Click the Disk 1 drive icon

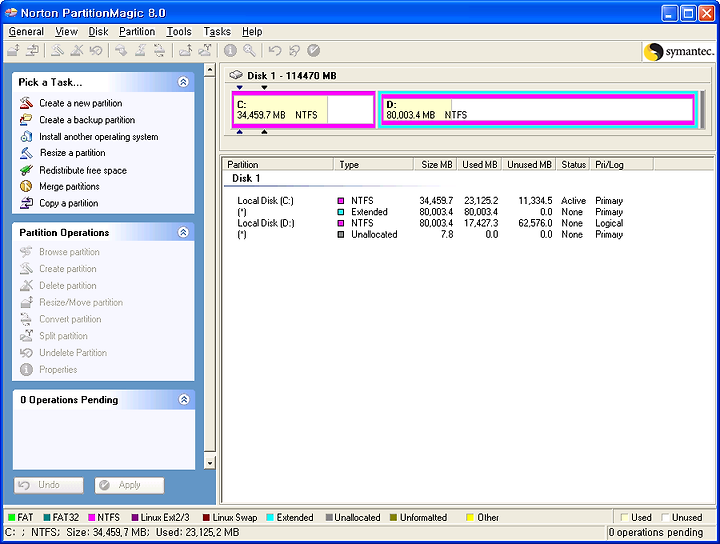point(236,75)
